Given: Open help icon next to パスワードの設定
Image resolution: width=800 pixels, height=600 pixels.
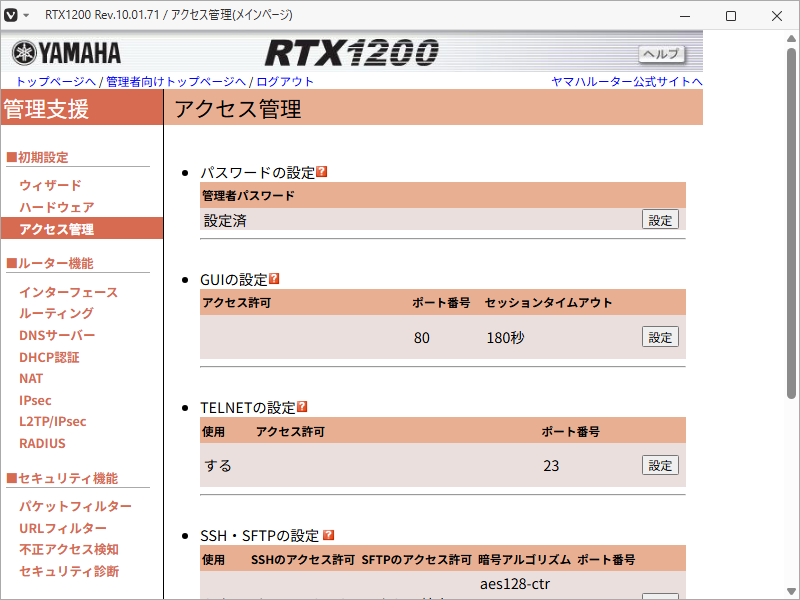Looking at the screenshot, I should pos(321,172).
